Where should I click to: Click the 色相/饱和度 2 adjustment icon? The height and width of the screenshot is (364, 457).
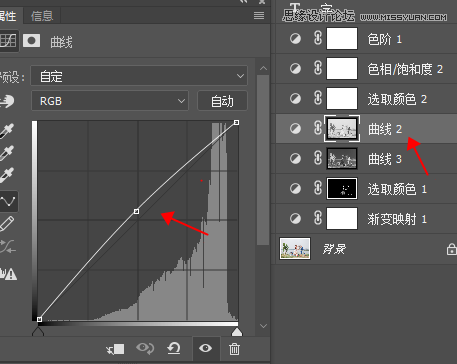[x=295, y=69]
